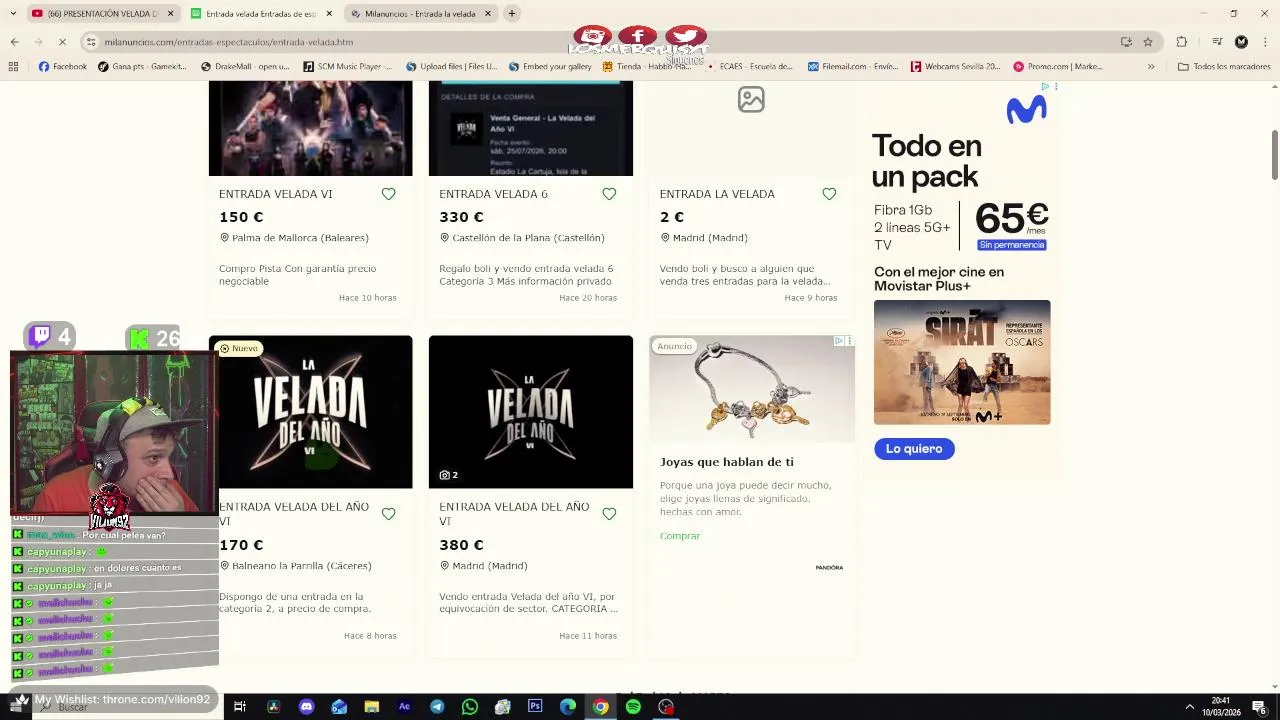This screenshot has width=1280, height=720.
Task: Open the Webcams Sevilla bookmark
Action: 955,67
